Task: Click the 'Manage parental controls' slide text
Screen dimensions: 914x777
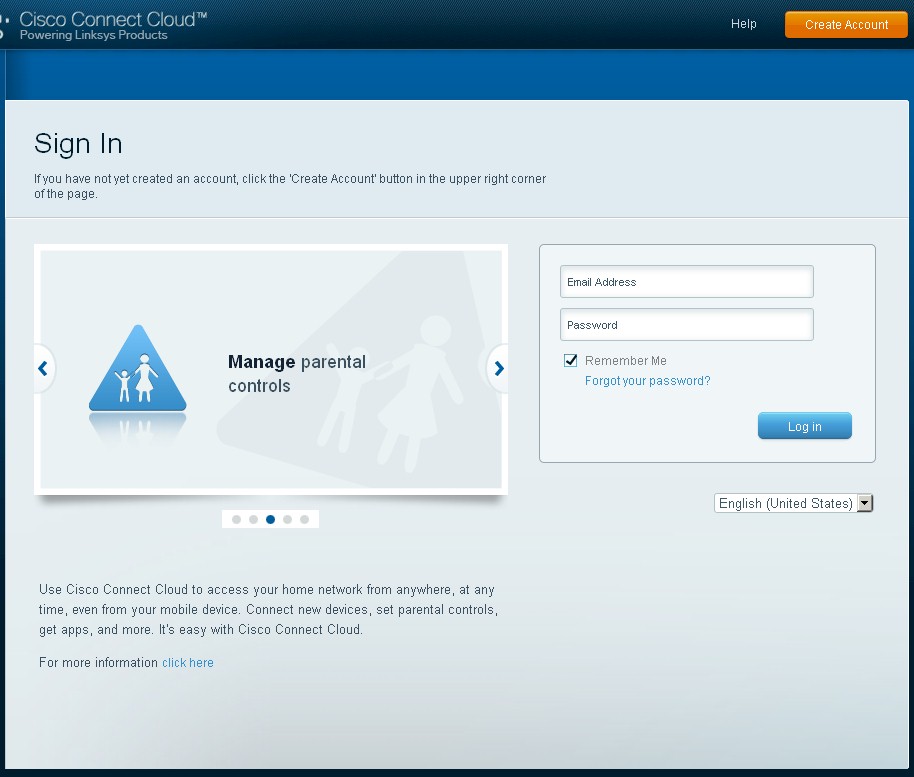Action: pyautogui.click(x=297, y=374)
